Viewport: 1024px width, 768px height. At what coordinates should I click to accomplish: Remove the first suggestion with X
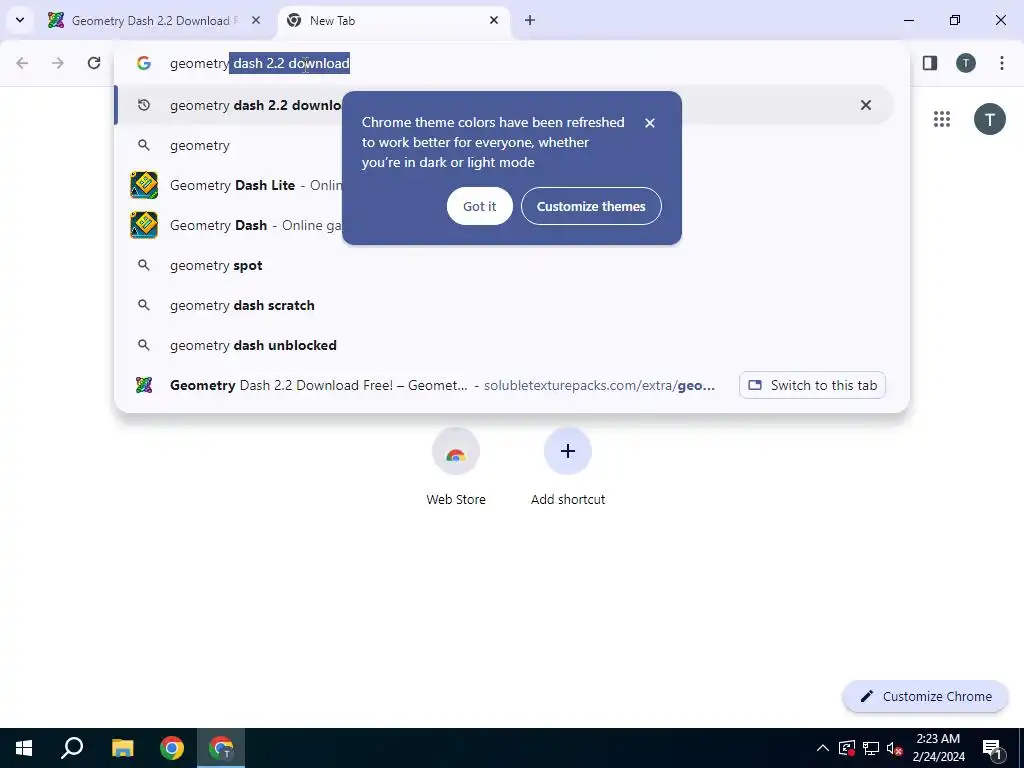coord(866,105)
